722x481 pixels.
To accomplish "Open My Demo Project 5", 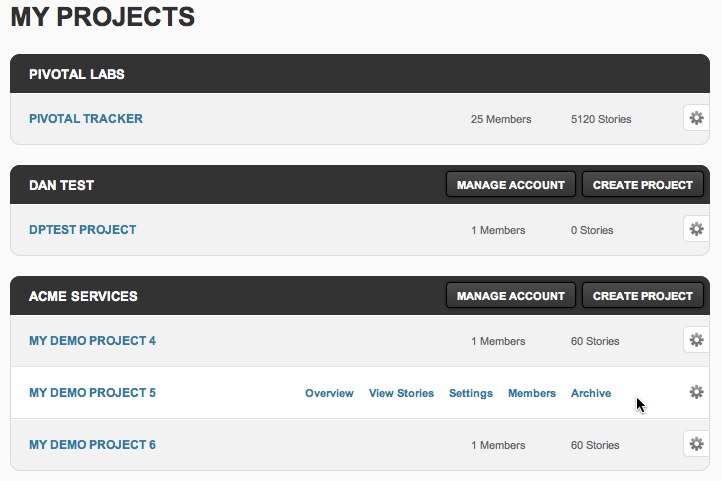I will coord(92,393).
